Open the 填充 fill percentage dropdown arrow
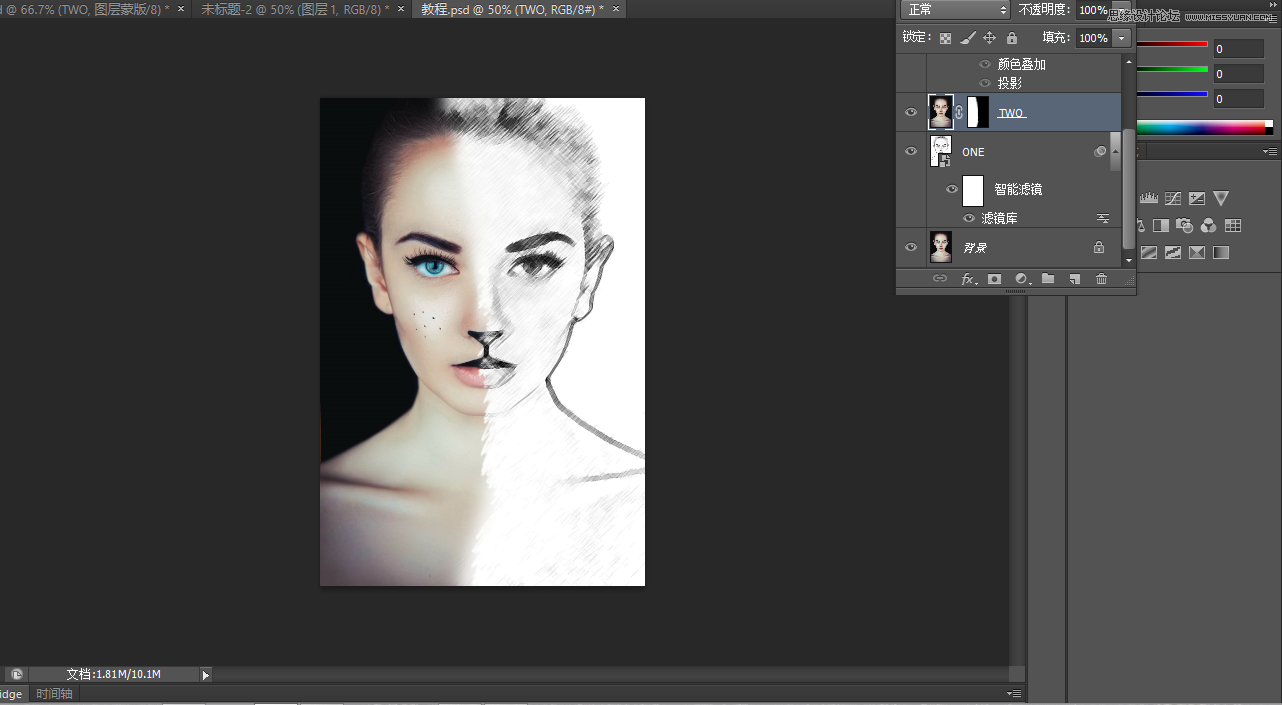Screen dimensions: 1282x705 (1121, 38)
